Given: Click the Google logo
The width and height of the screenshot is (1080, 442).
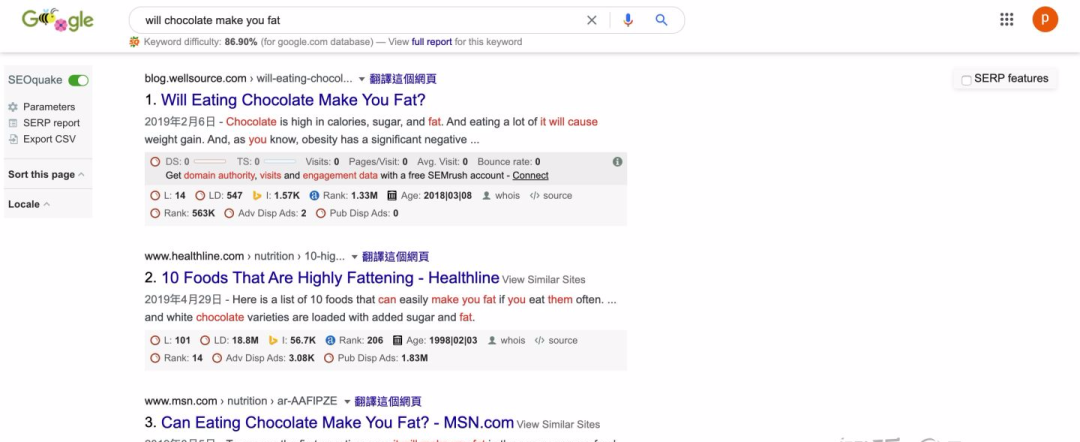Looking at the screenshot, I should point(57,20).
